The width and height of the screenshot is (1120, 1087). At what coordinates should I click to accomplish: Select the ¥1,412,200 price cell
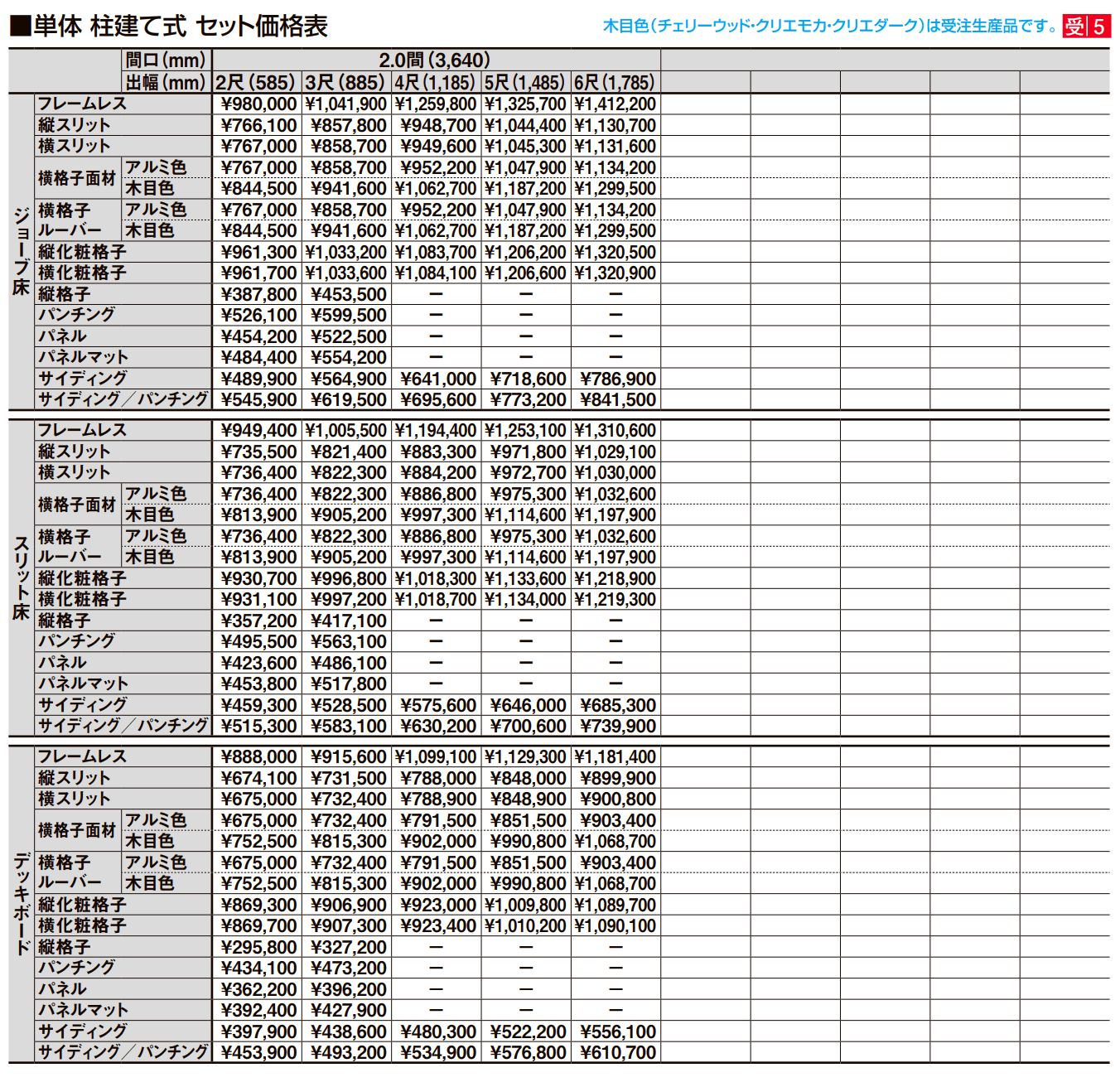[x=616, y=104]
